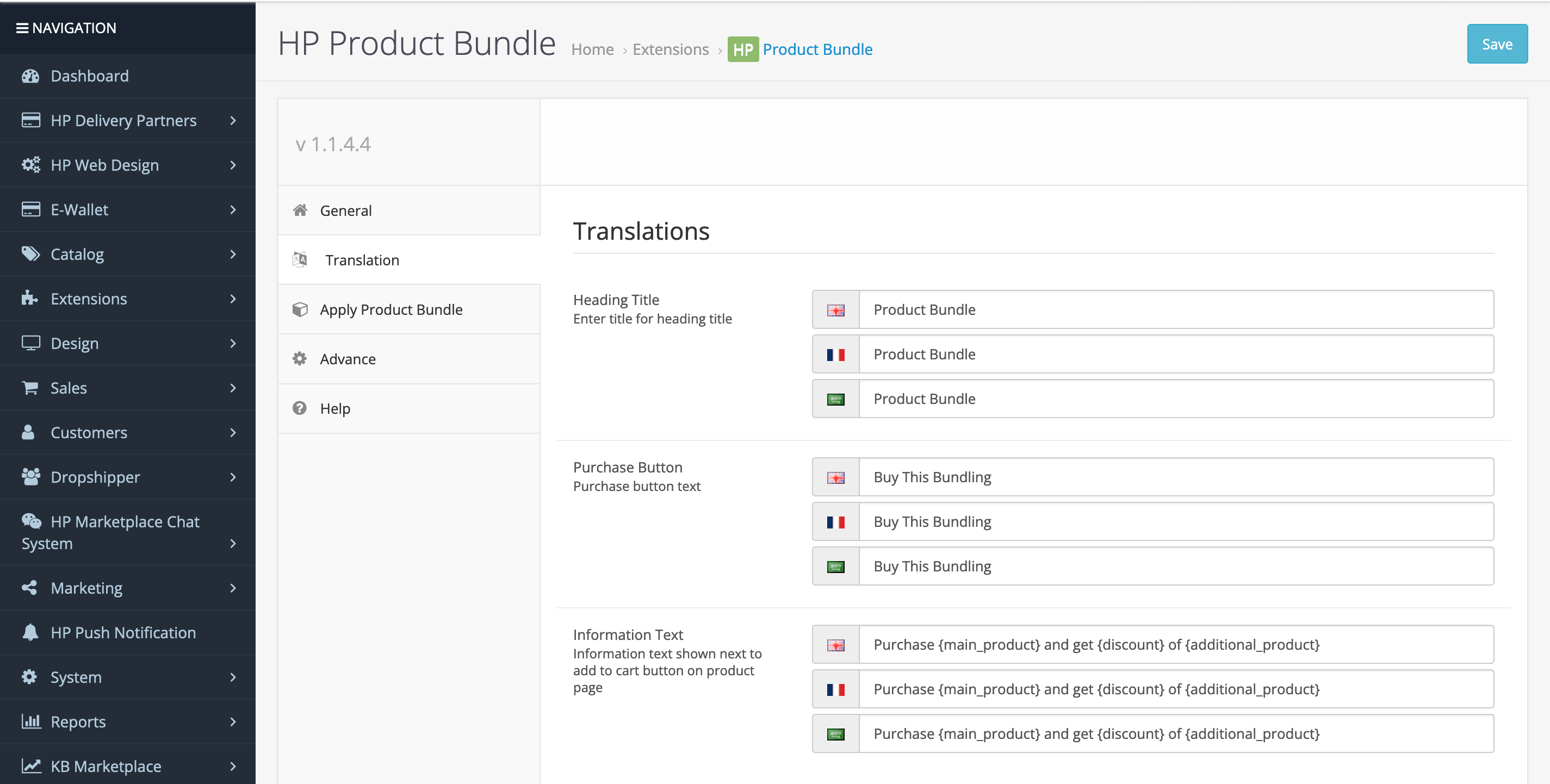Click the System gear icon
This screenshot has height=784, width=1550.
(x=30, y=677)
